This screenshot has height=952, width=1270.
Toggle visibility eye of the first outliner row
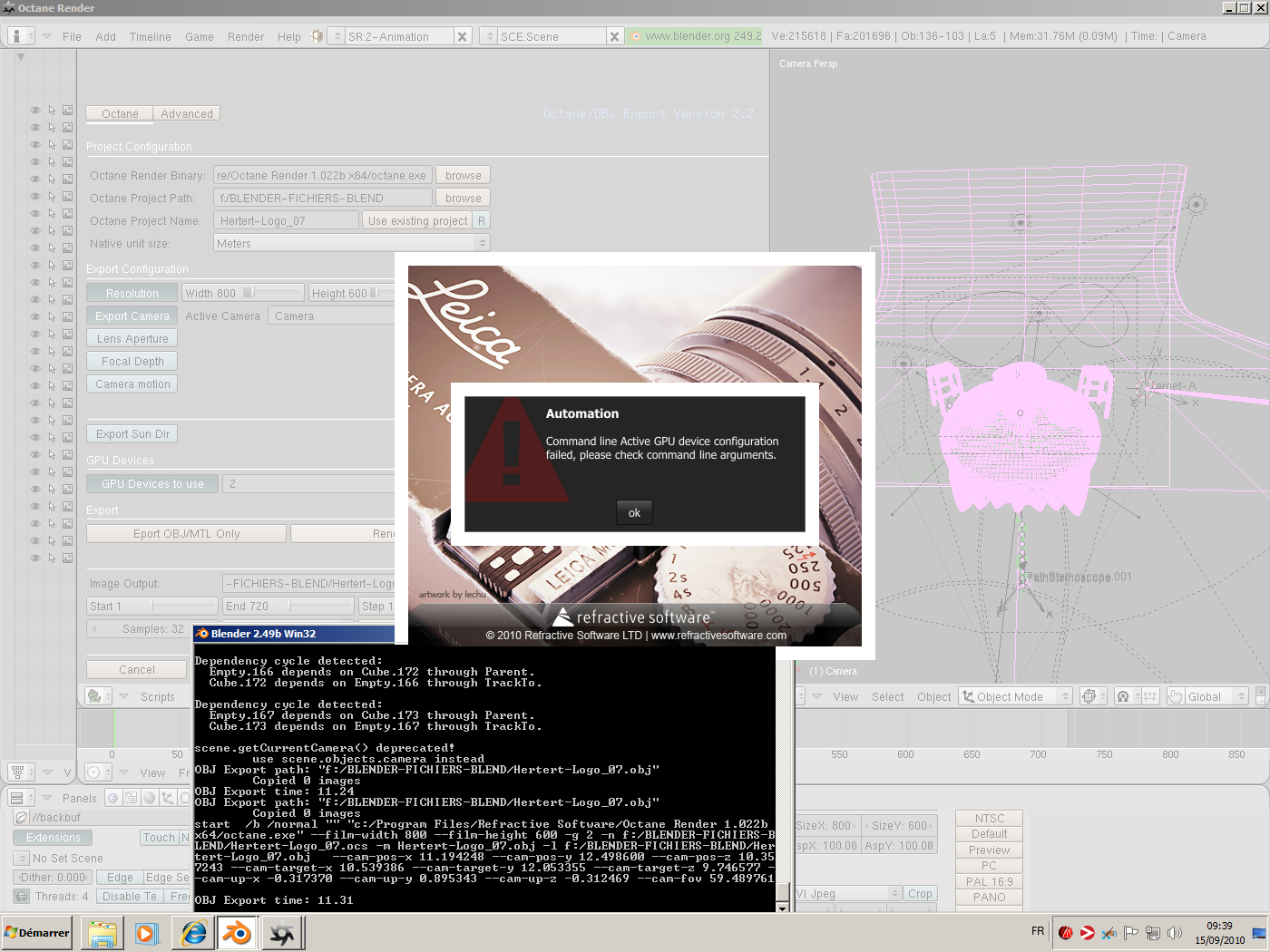[35, 111]
